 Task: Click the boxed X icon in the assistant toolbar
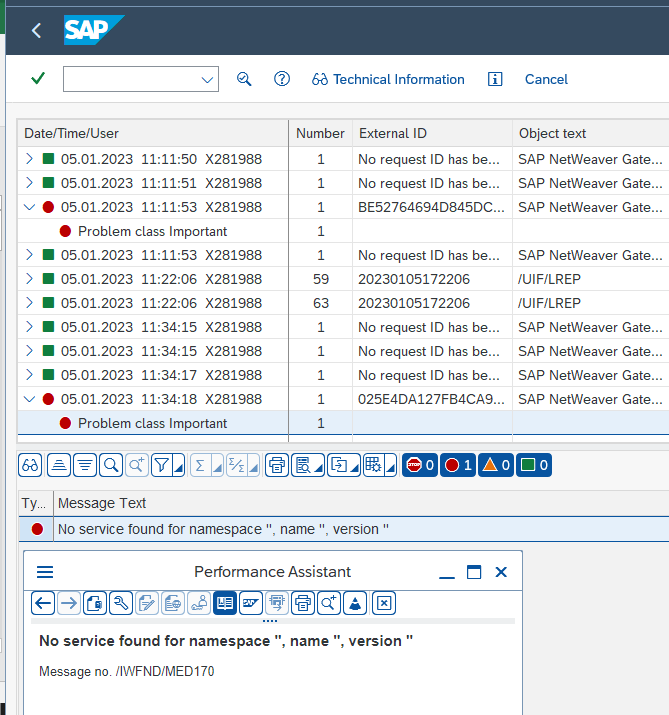(x=384, y=603)
